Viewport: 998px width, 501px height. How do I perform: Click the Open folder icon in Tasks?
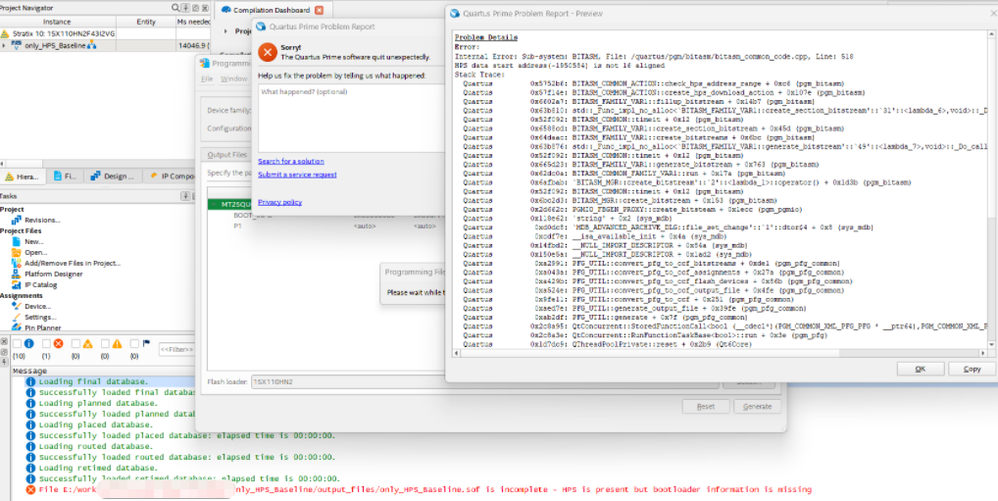[17, 252]
